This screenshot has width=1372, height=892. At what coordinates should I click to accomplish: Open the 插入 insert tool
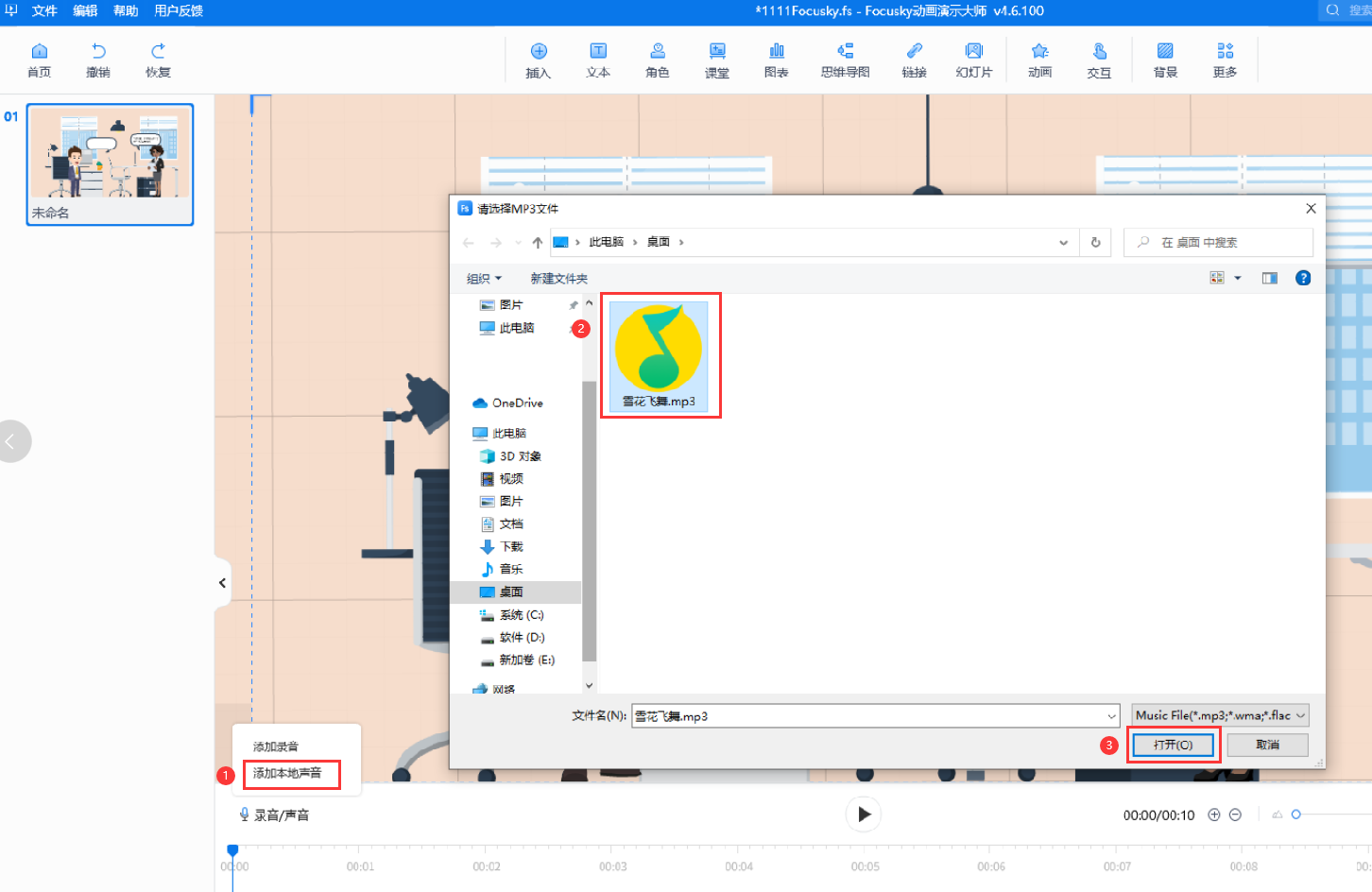(539, 60)
